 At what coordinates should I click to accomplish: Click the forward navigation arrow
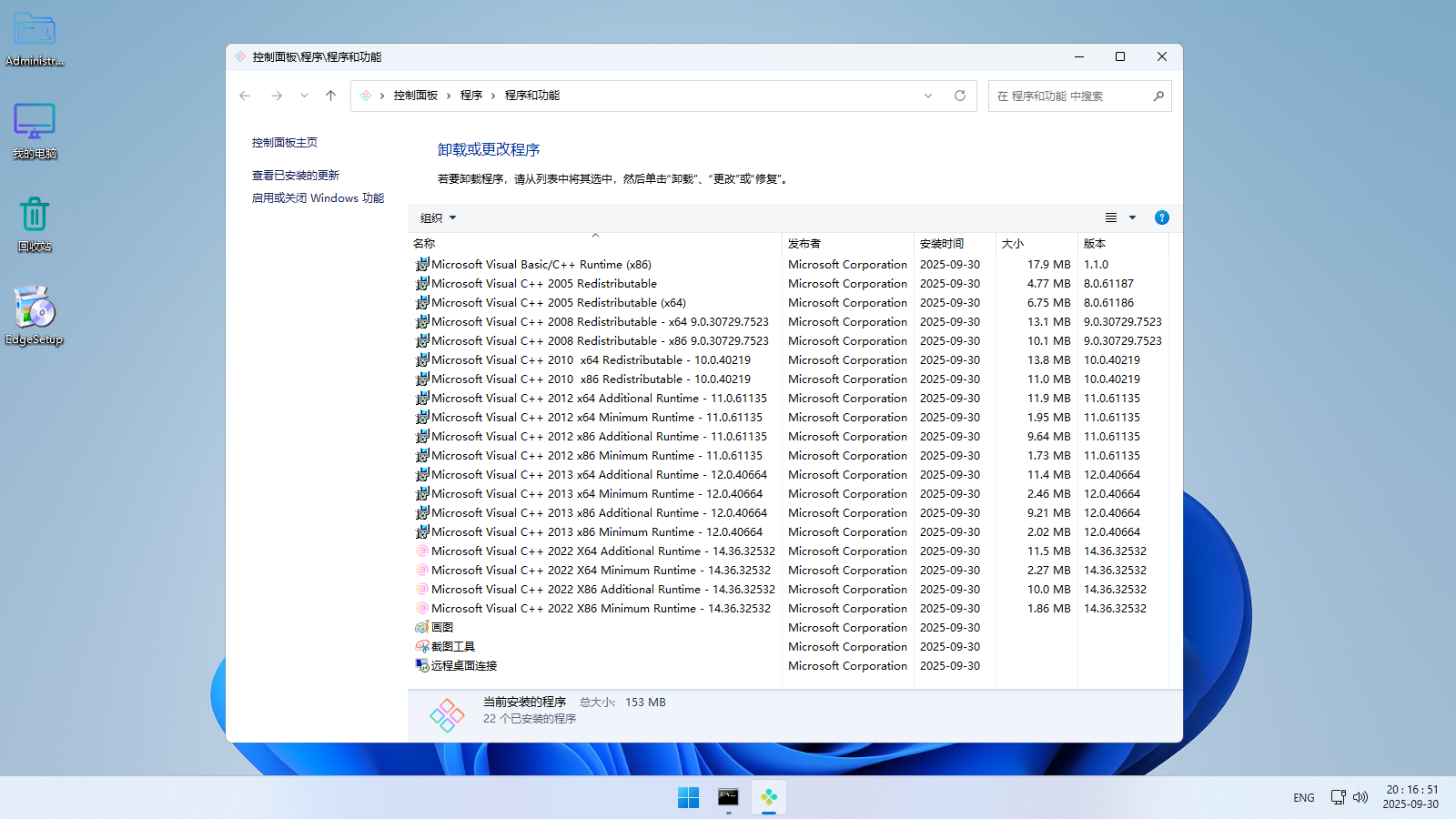[x=277, y=96]
